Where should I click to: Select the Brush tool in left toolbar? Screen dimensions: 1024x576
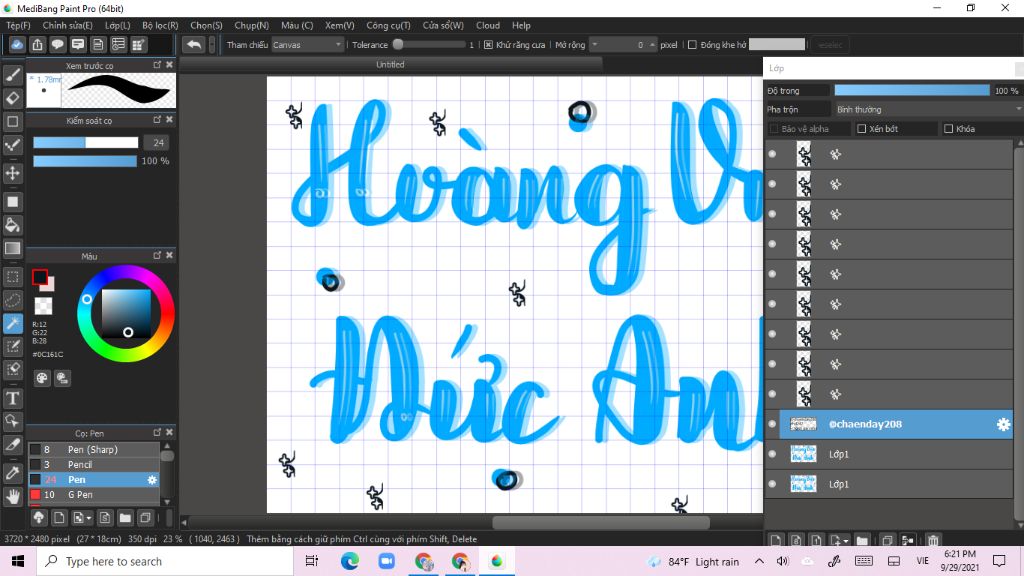coord(12,74)
